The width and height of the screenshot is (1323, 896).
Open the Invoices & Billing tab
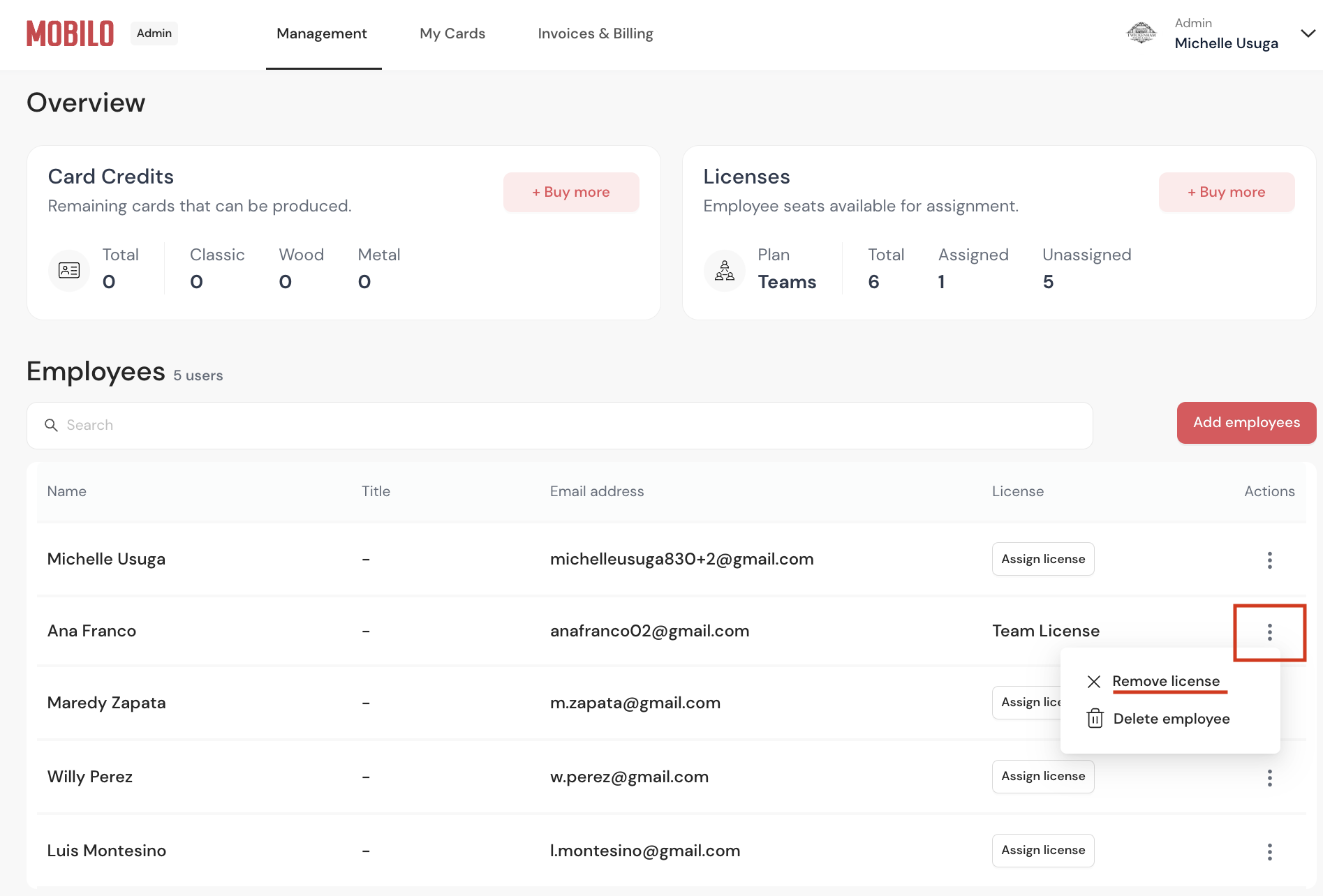coord(596,33)
